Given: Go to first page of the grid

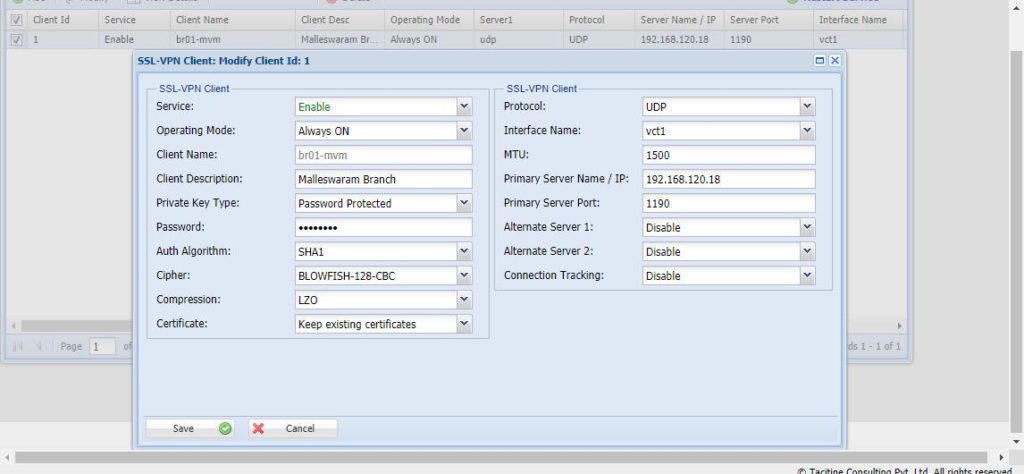Looking at the screenshot, I should 16,346.
